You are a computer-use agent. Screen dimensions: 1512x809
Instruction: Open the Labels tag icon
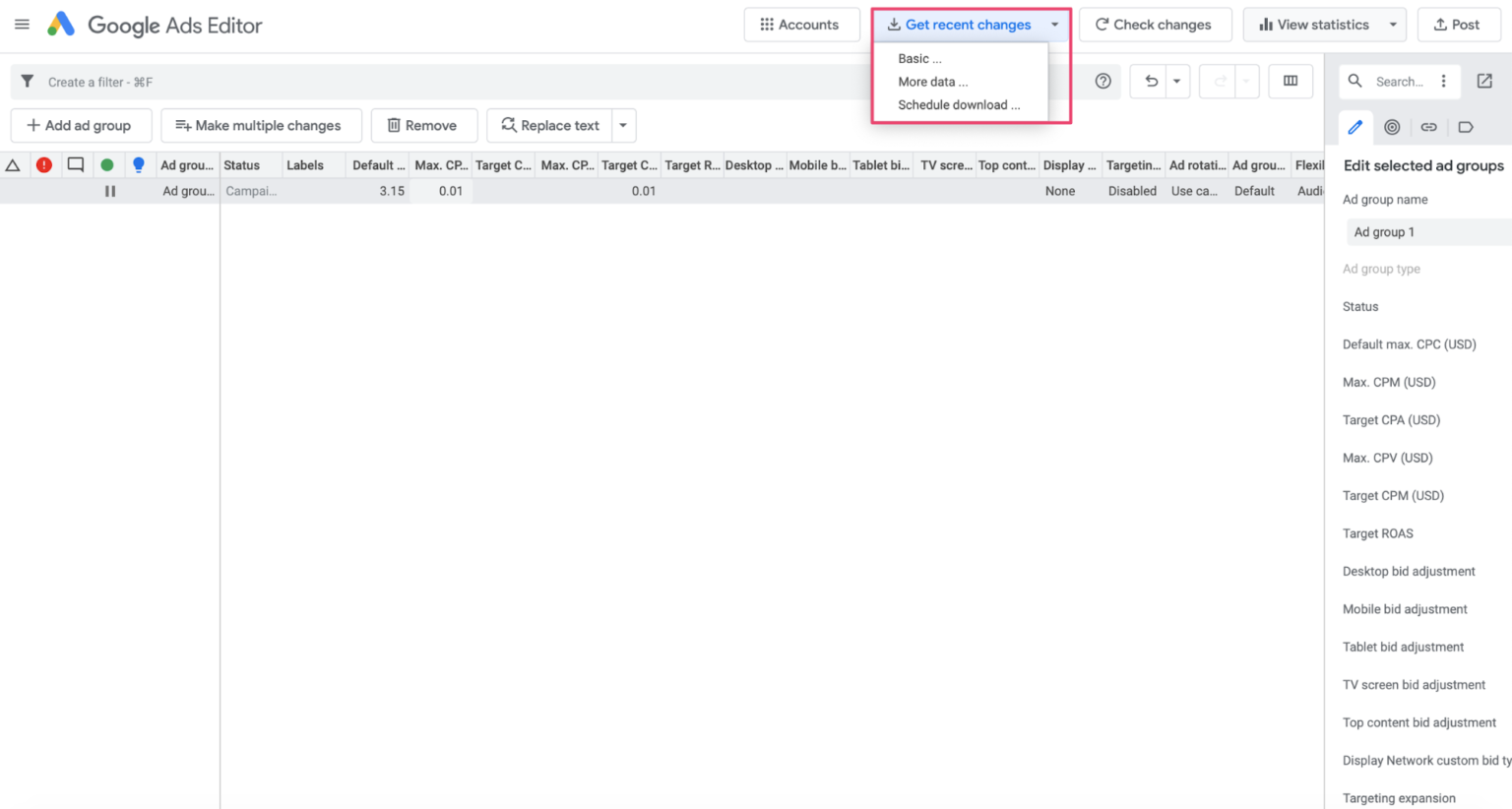coord(1465,127)
